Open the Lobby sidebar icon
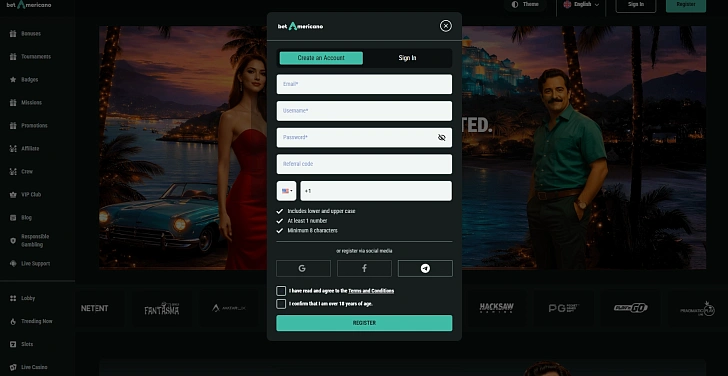This screenshot has height=376, width=728. coord(13,298)
